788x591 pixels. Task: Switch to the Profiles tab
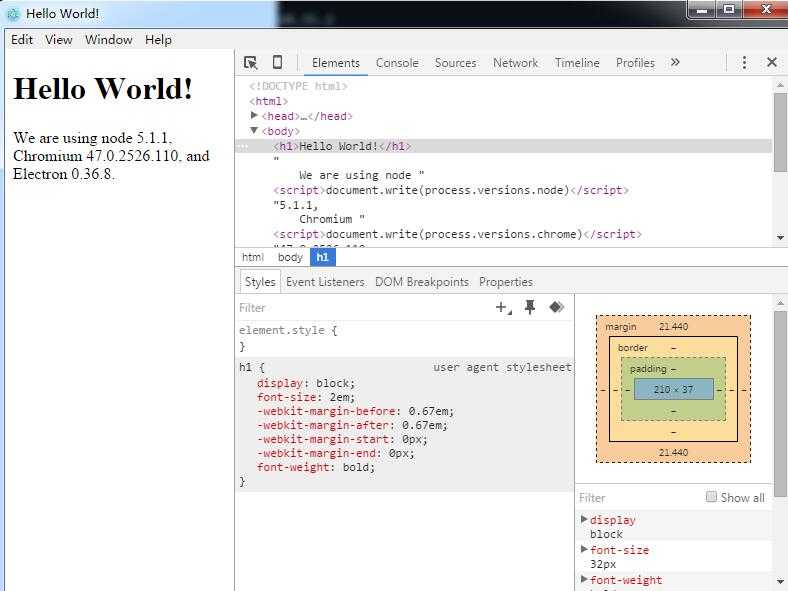coord(635,63)
